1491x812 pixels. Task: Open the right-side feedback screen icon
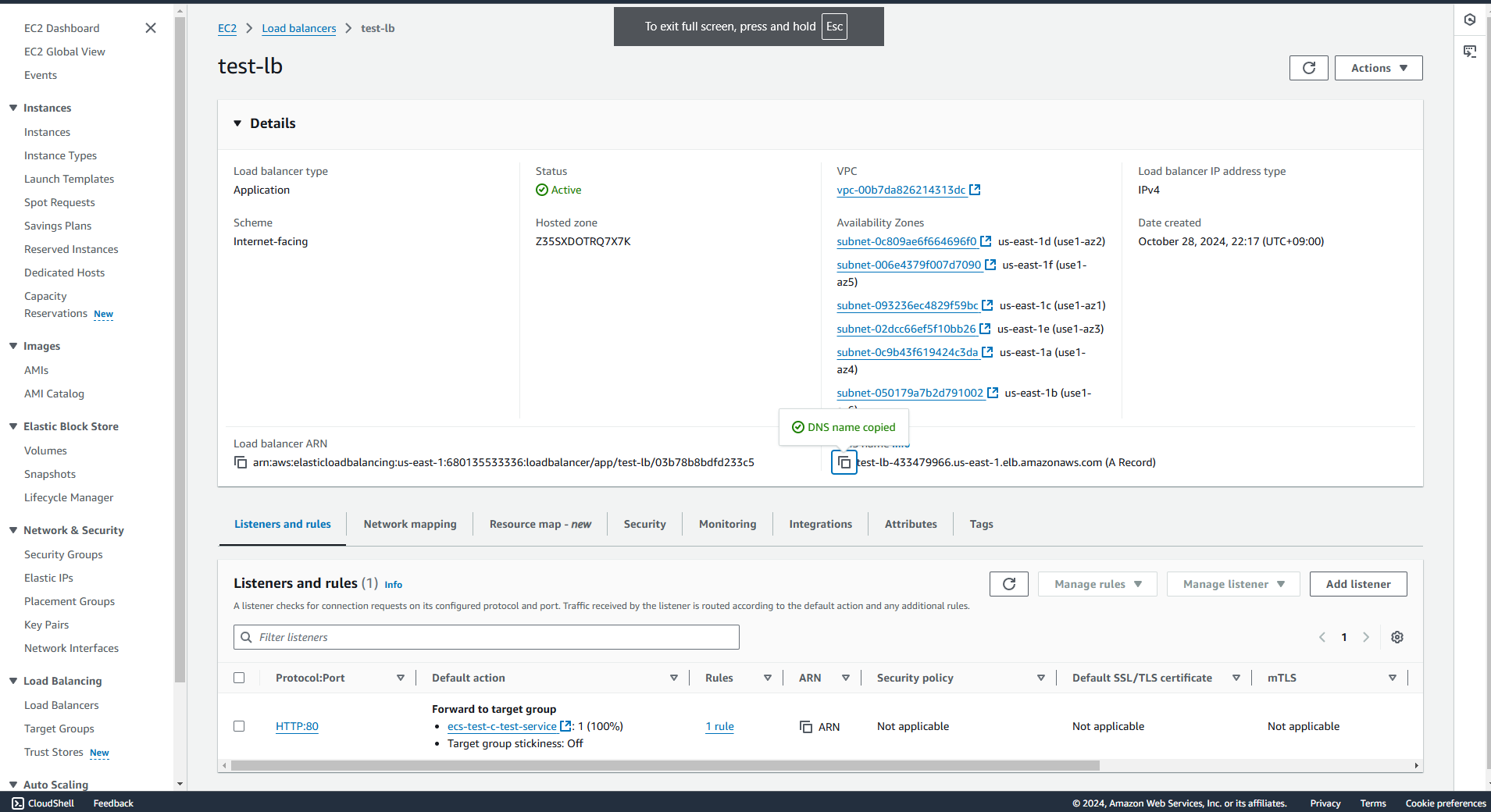point(1470,52)
